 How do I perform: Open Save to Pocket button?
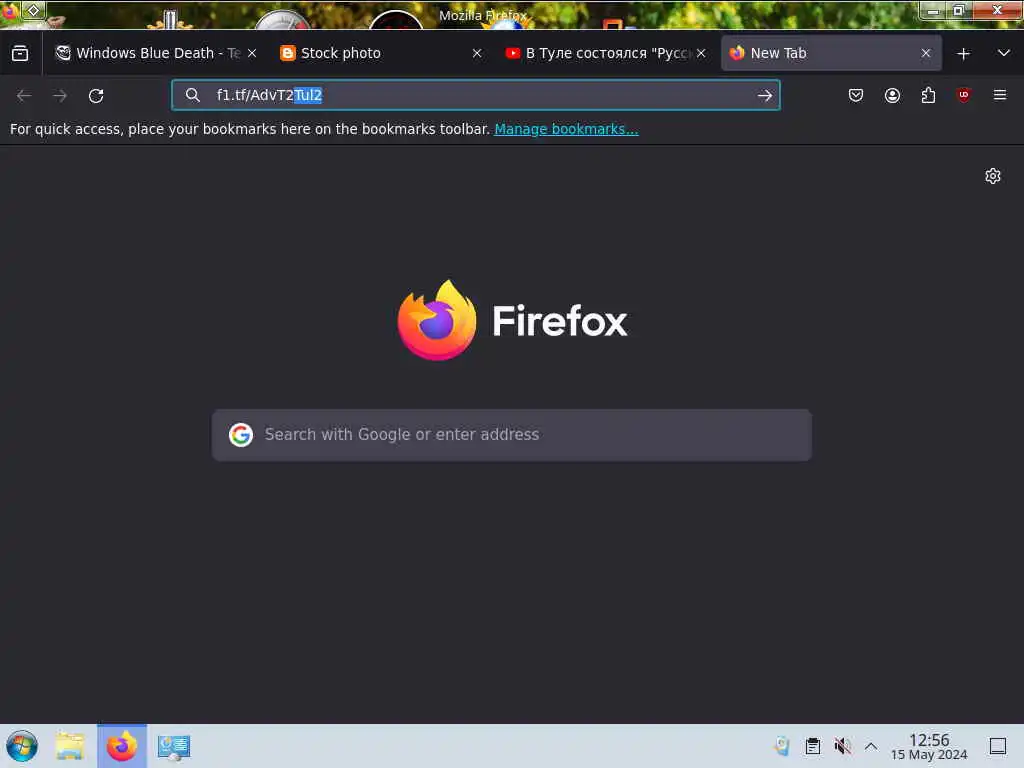[856, 95]
